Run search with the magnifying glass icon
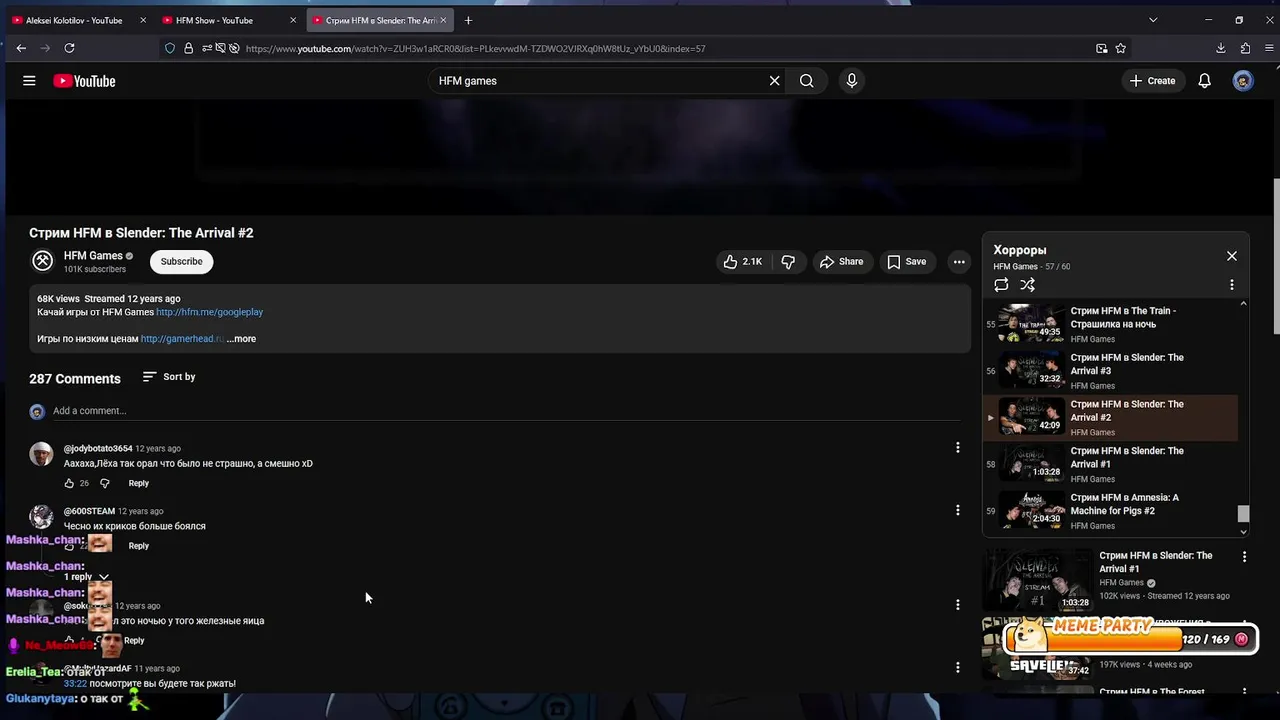This screenshot has width=1280, height=720. click(806, 81)
